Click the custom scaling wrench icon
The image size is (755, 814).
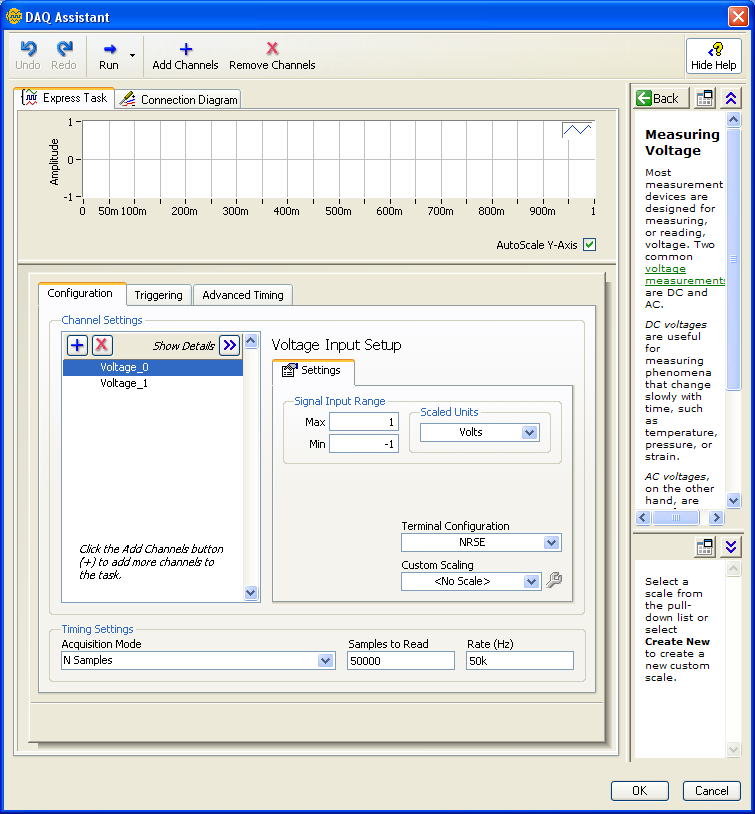point(554,580)
